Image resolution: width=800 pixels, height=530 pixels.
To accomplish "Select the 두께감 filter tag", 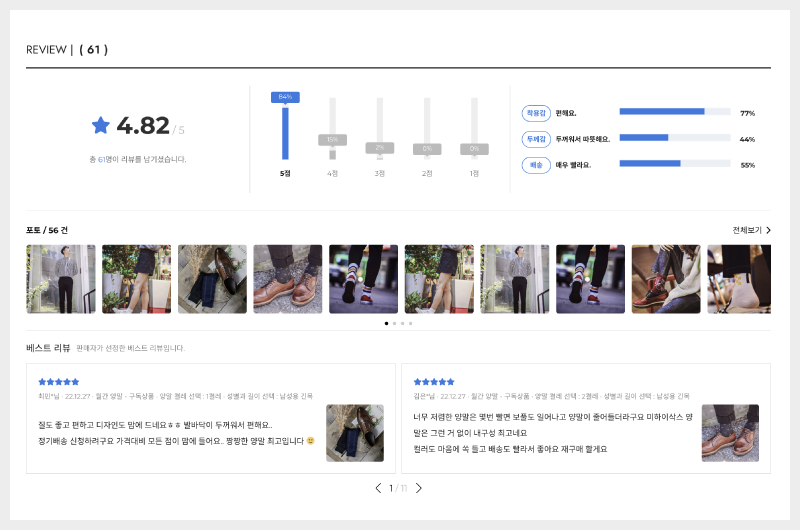I will 536,139.
